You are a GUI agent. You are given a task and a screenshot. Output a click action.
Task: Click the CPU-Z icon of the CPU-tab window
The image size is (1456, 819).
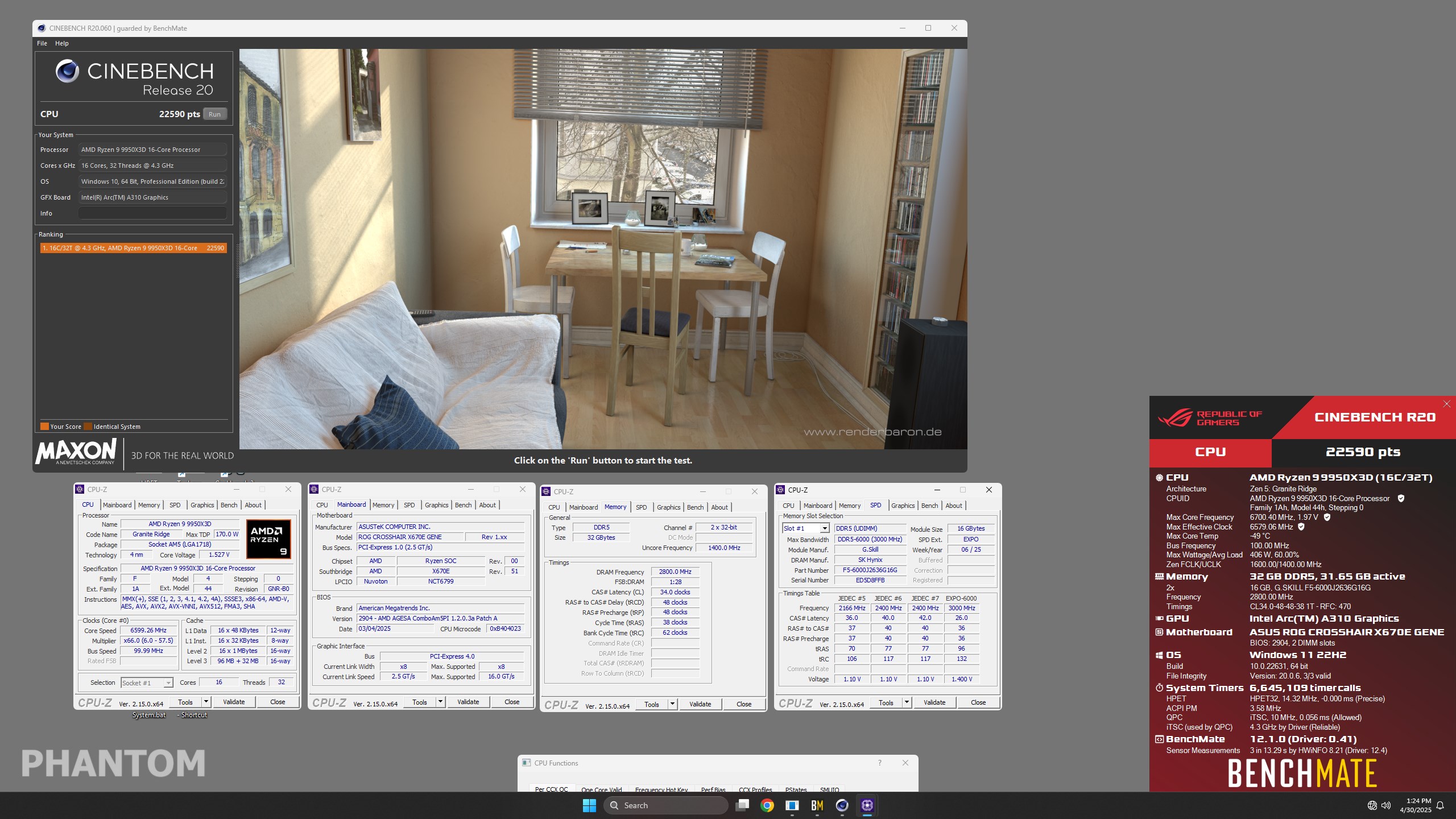(80, 489)
